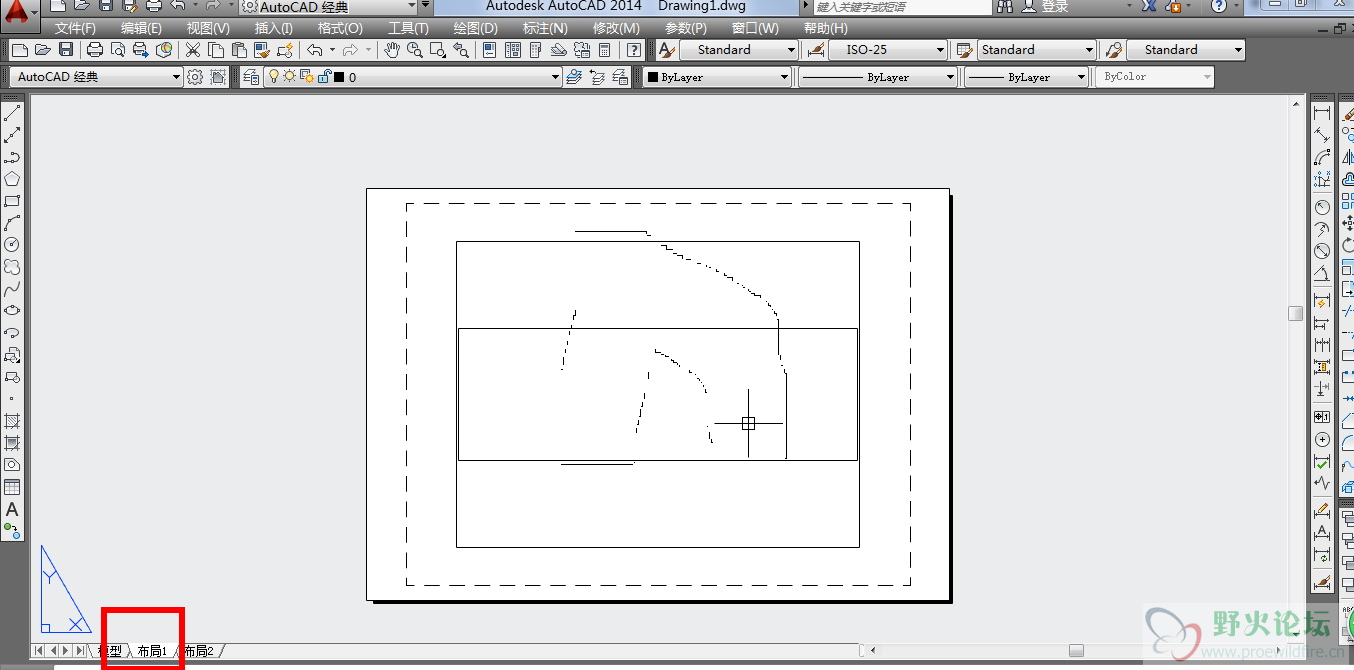This screenshot has height=670, width=1354.
Task: Click the vertical scrollbar thumb
Action: pyautogui.click(x=1295, y=313)
